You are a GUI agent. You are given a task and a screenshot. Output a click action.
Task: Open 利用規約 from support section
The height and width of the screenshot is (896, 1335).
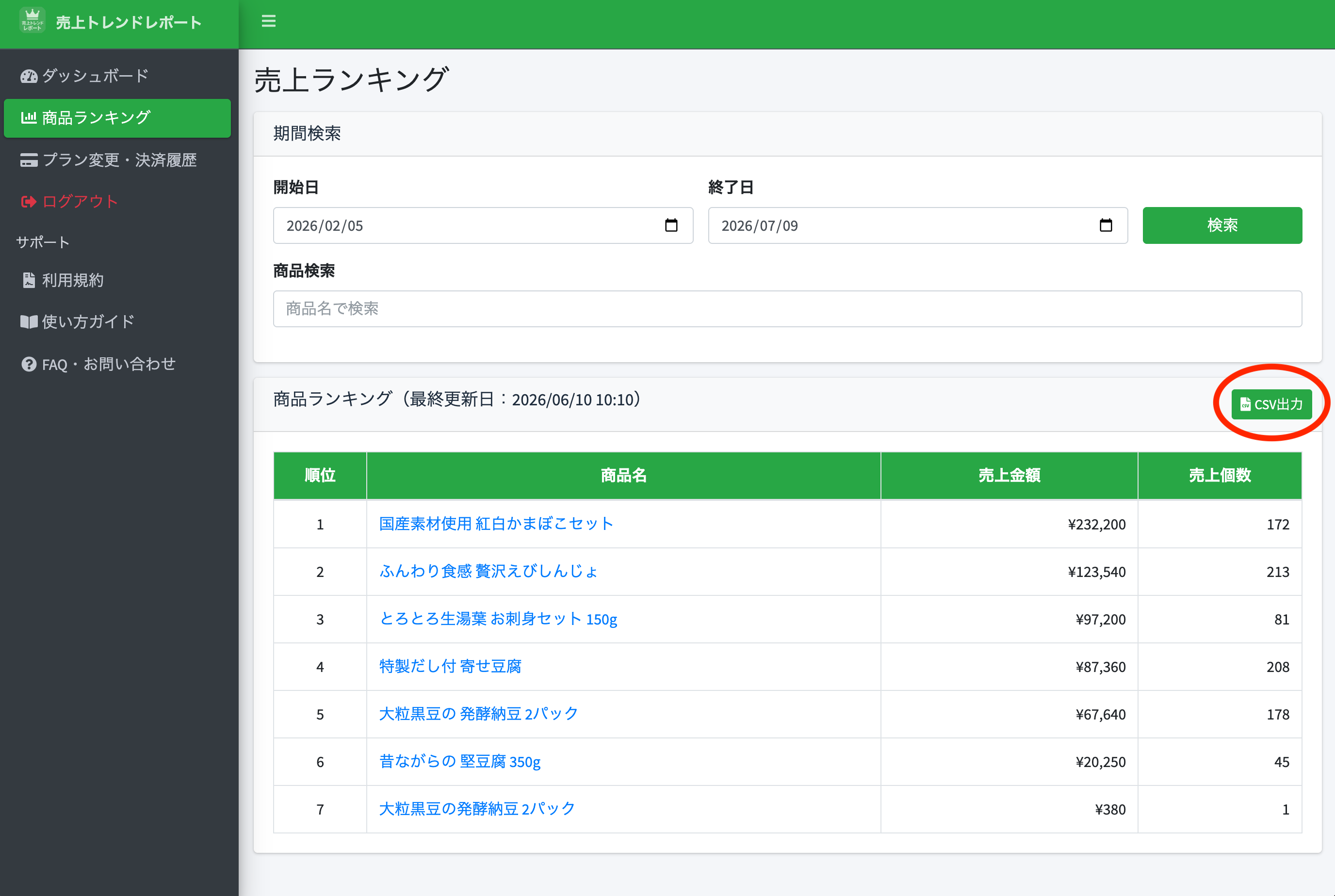117,280
